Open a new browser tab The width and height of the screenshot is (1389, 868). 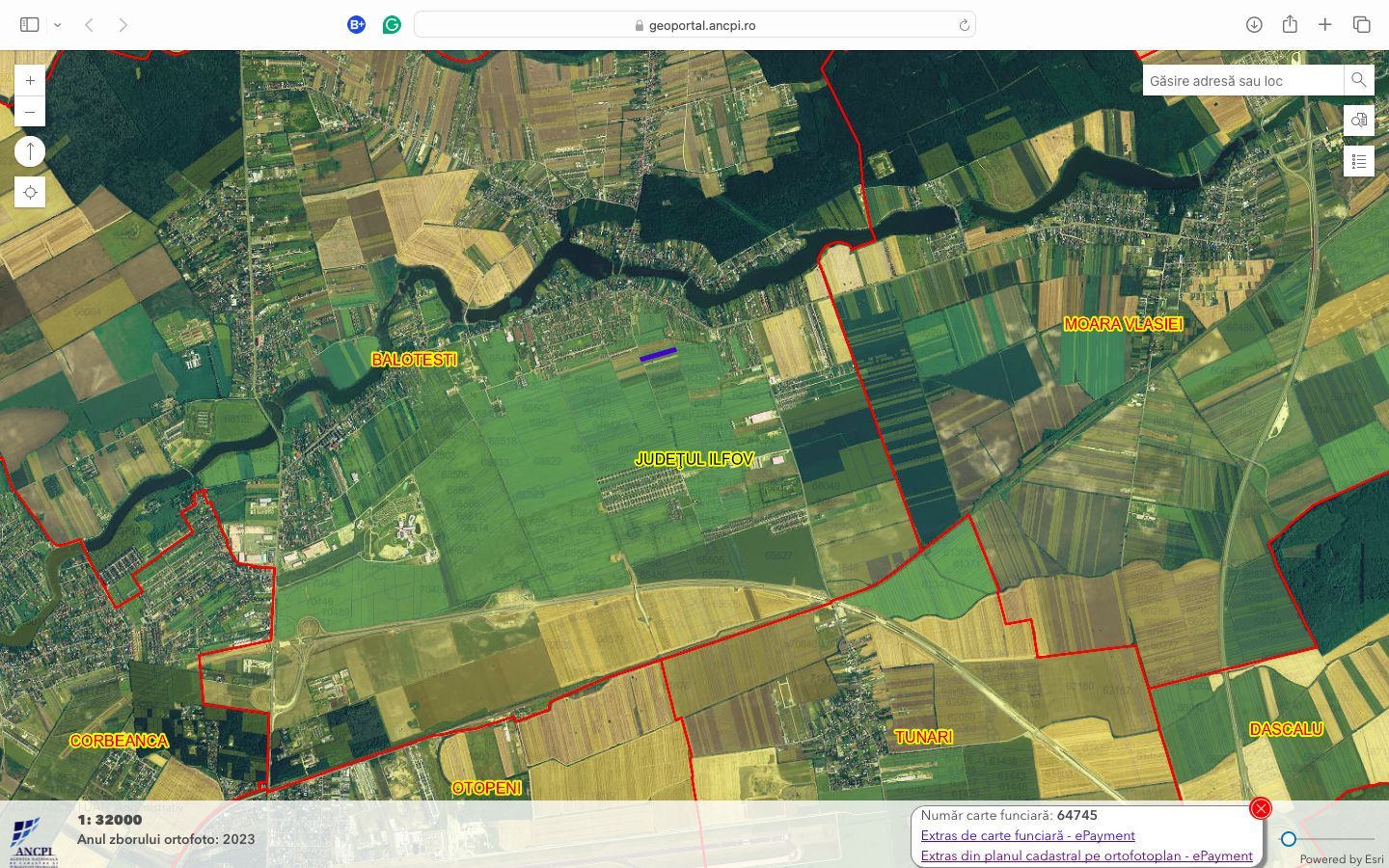pos(1325,25)
